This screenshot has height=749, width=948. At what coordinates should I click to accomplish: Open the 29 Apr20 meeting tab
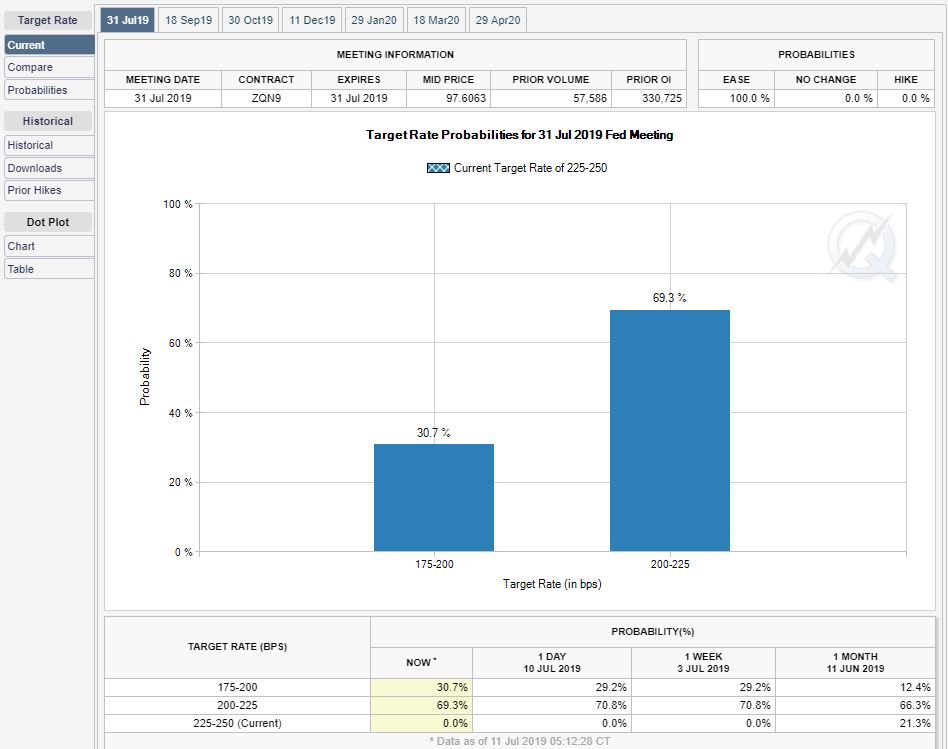(497, 20)
